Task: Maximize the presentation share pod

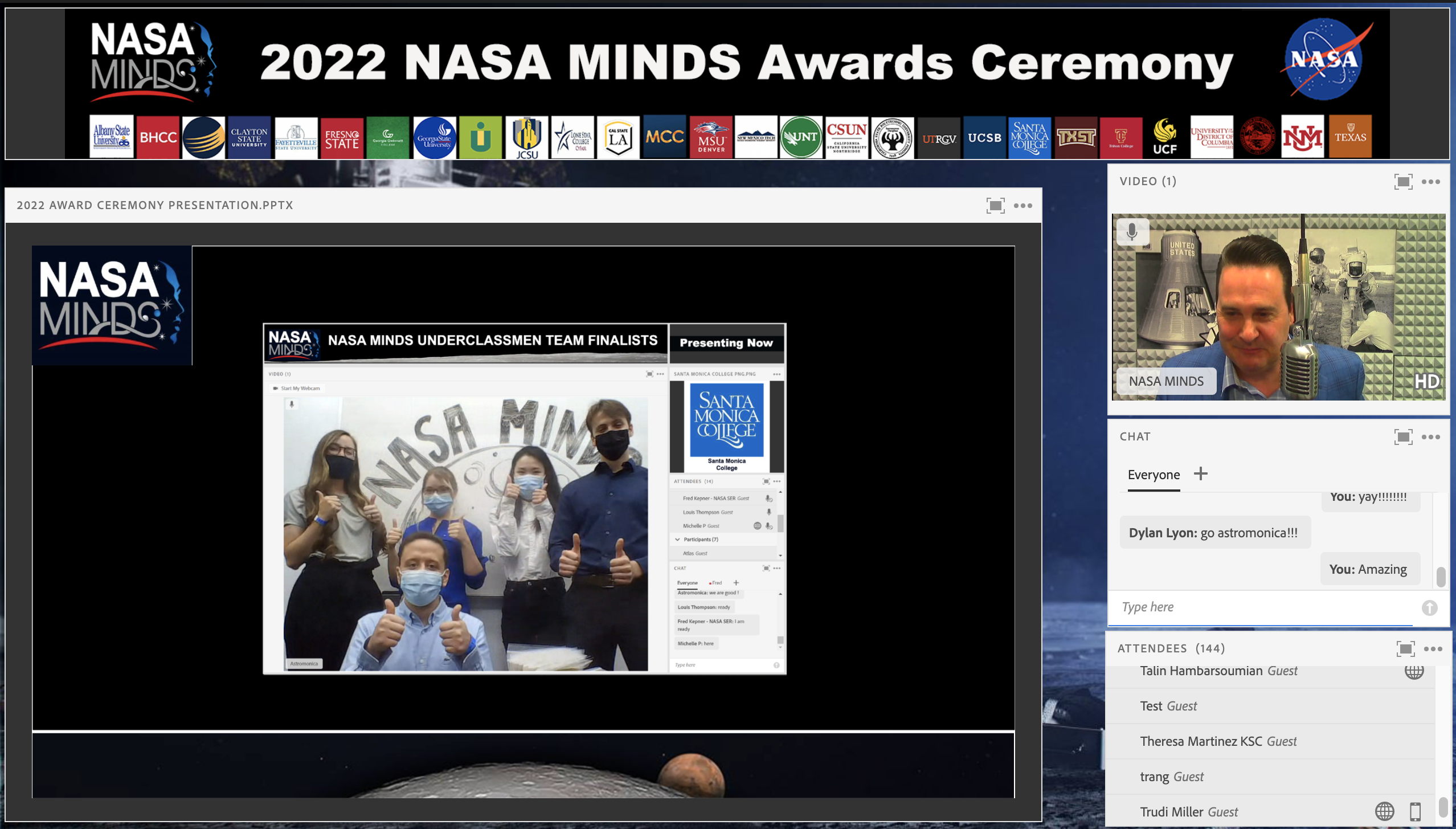Action: (995, 206)
